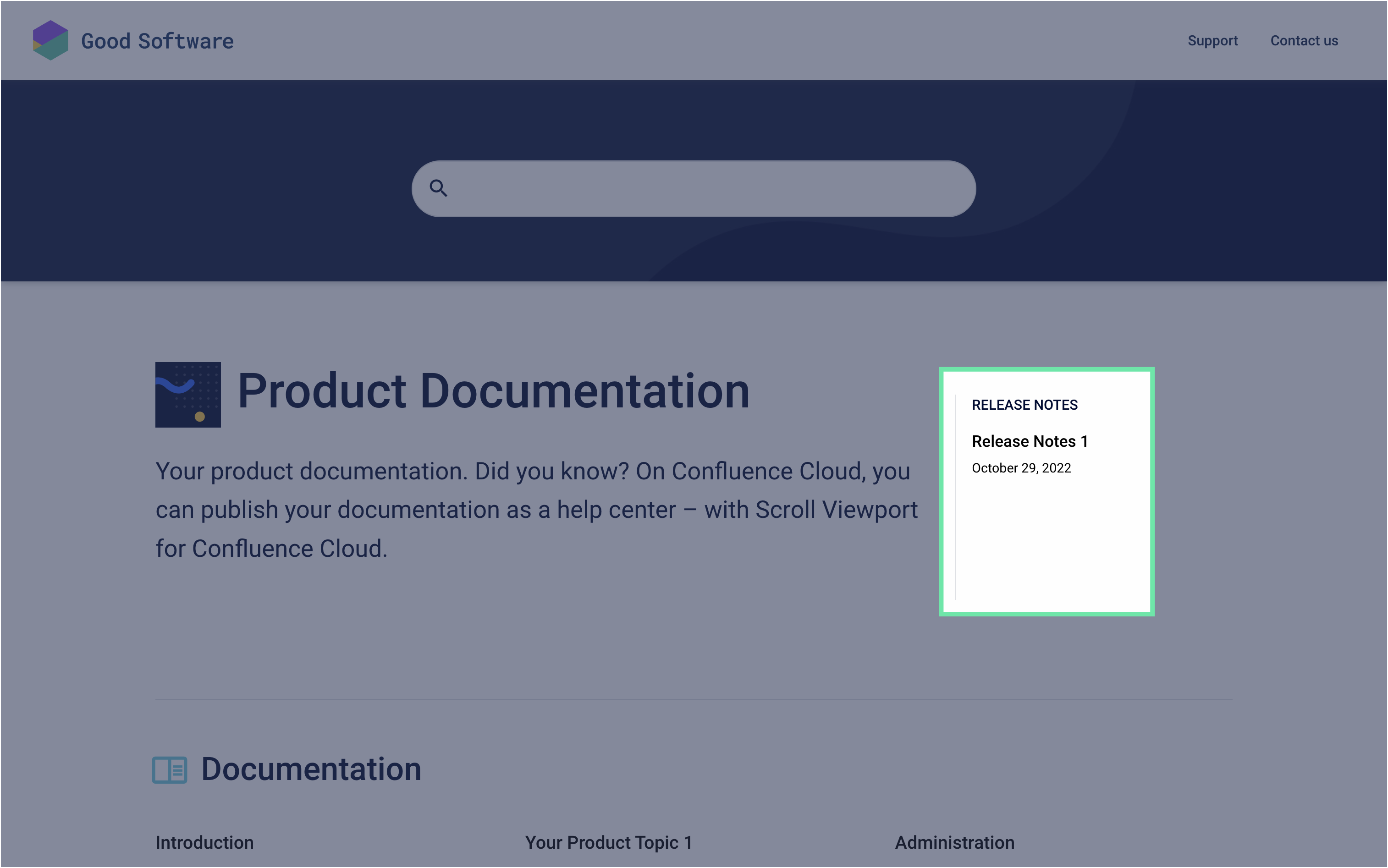
Task: Open the Administration topic link
Action: (955, 842)
